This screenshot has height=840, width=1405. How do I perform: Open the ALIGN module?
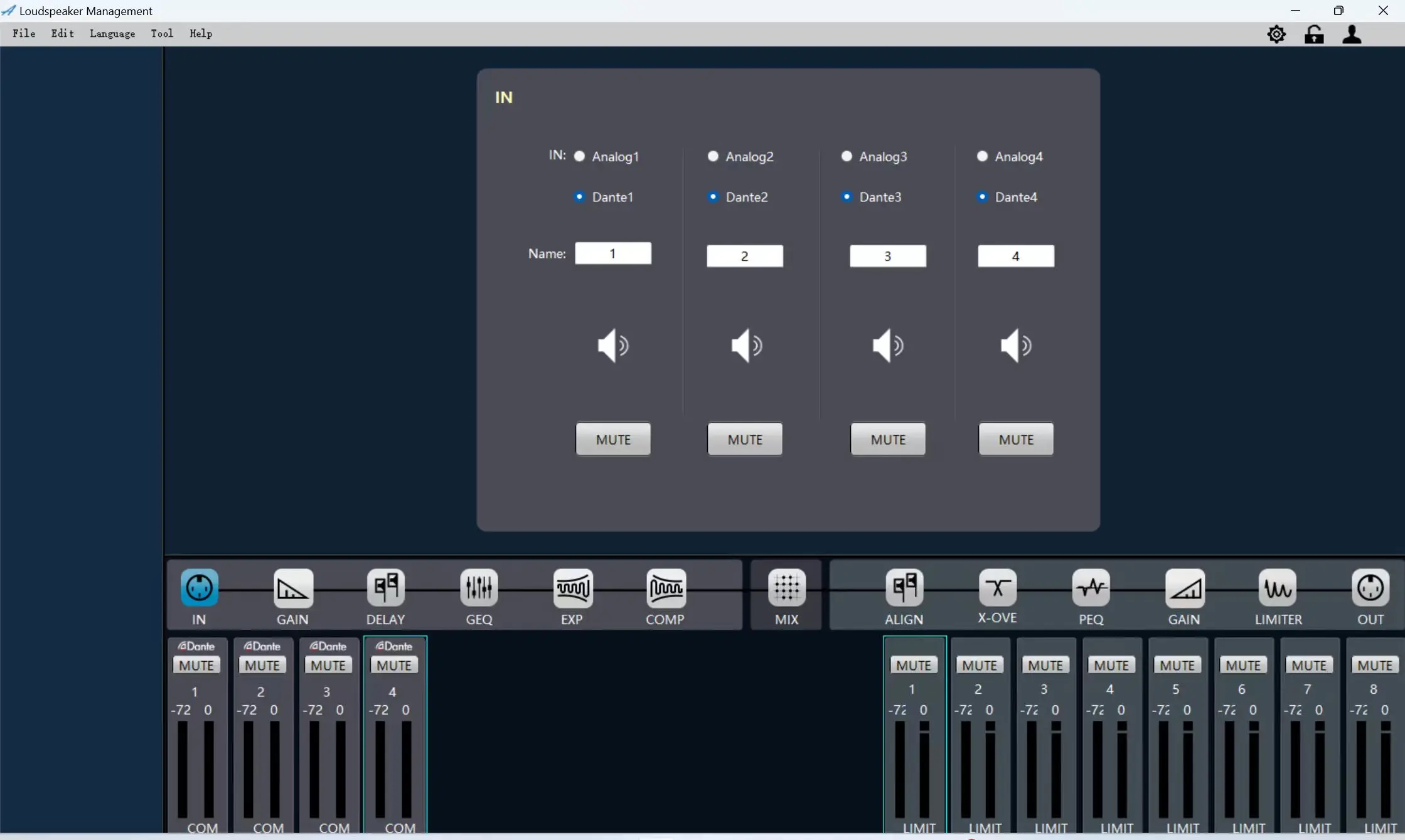[x=904, y=588]
